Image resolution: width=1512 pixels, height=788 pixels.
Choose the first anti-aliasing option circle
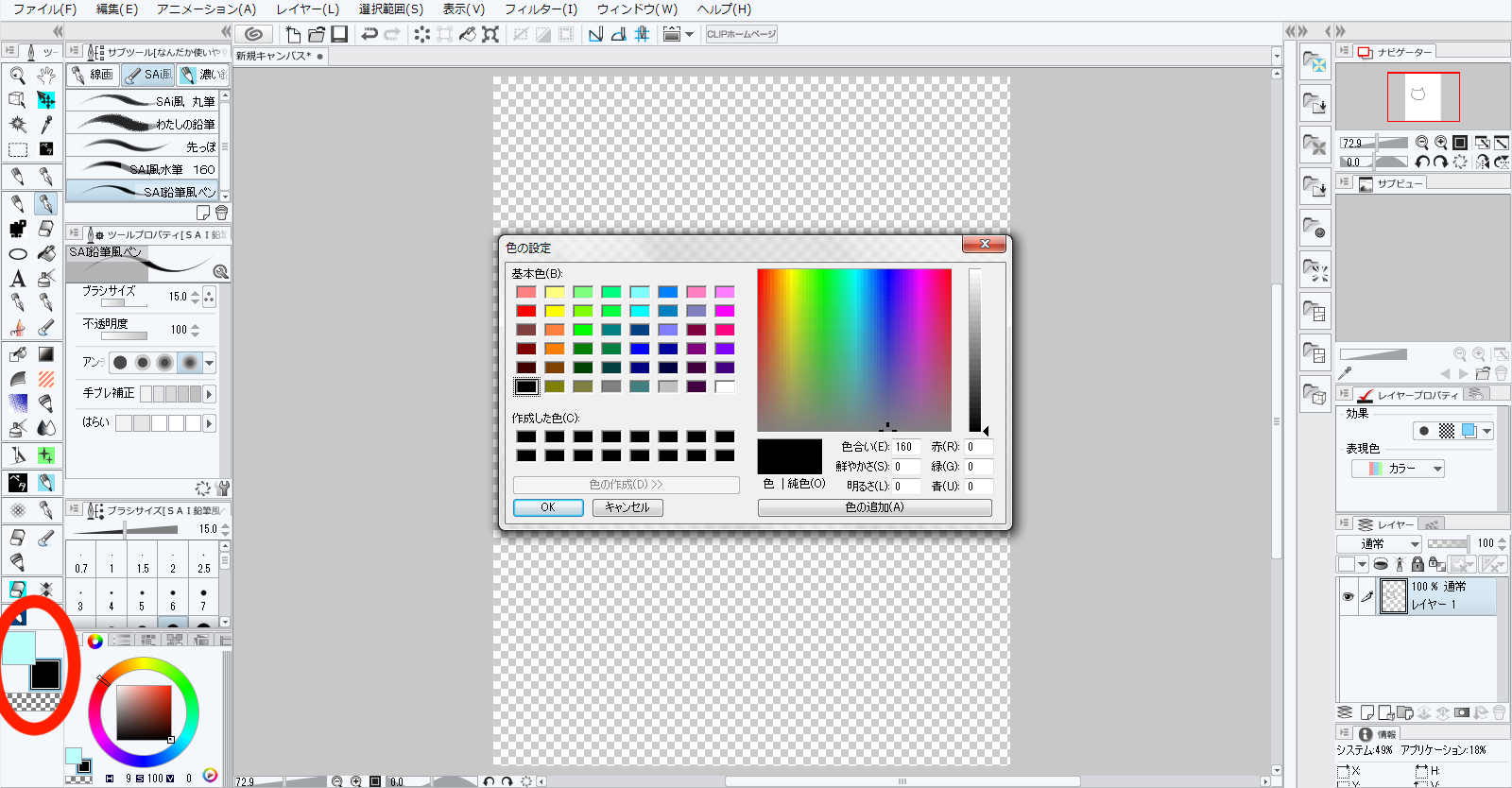120,363
